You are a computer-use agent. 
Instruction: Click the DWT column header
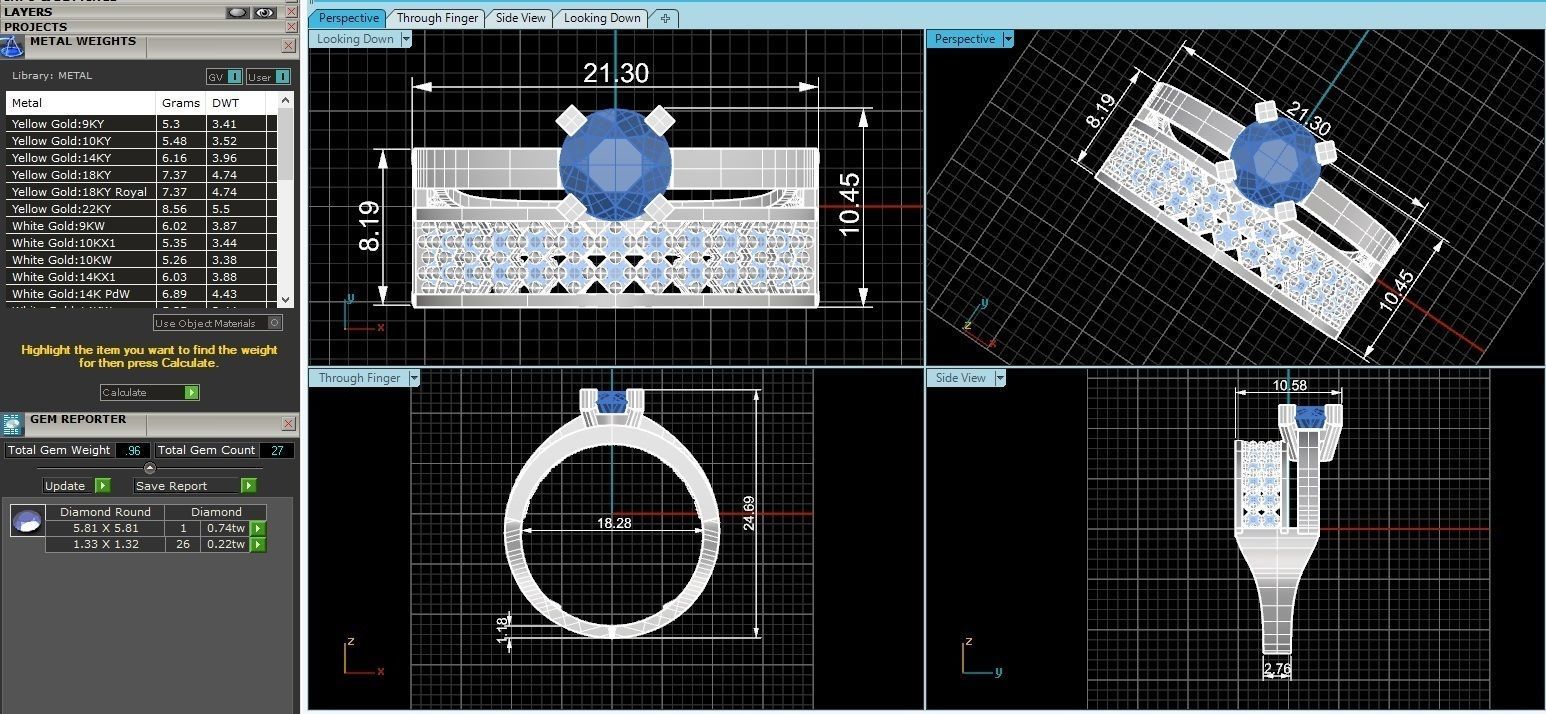click(238, 103)
